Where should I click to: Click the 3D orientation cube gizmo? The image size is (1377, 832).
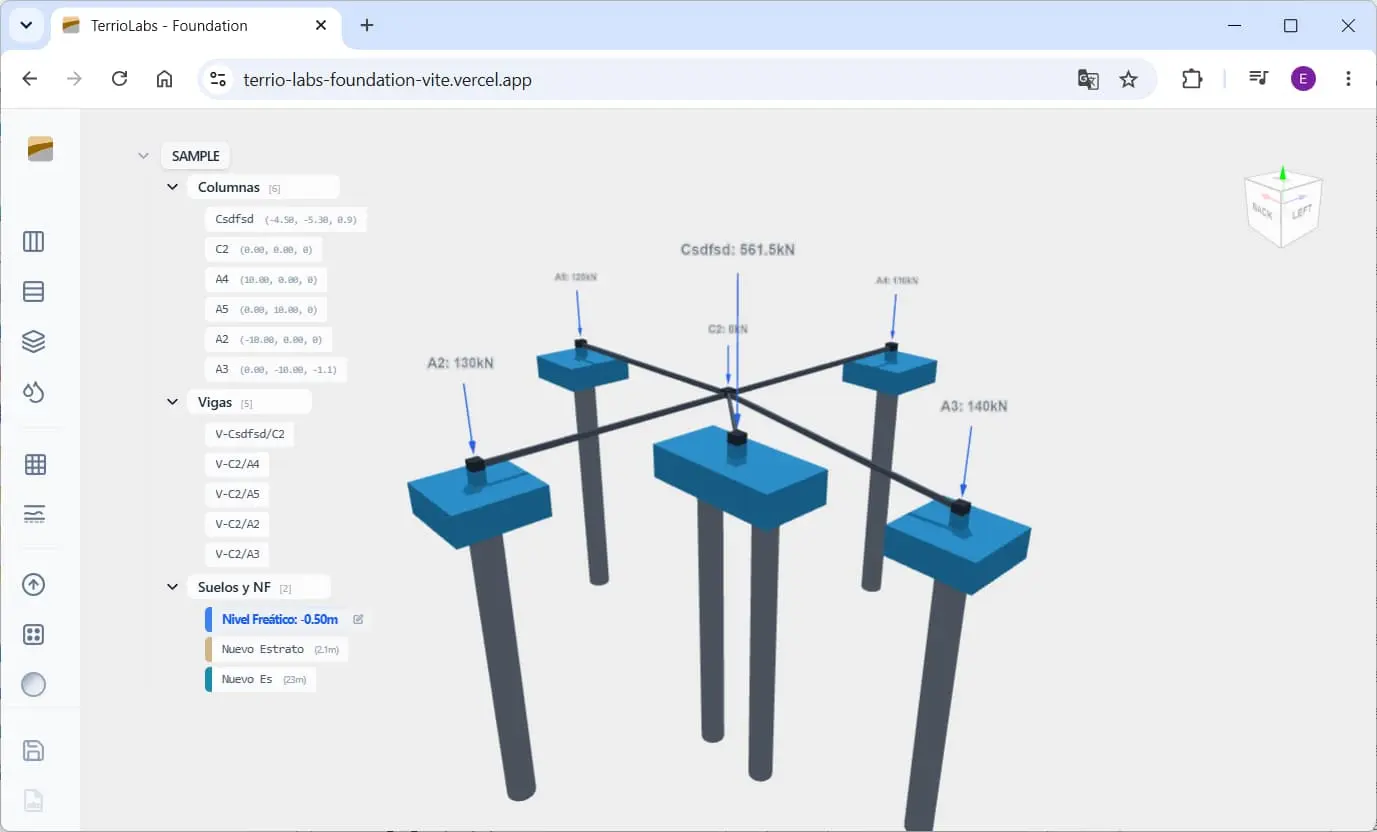click(x=1283, y=208)
